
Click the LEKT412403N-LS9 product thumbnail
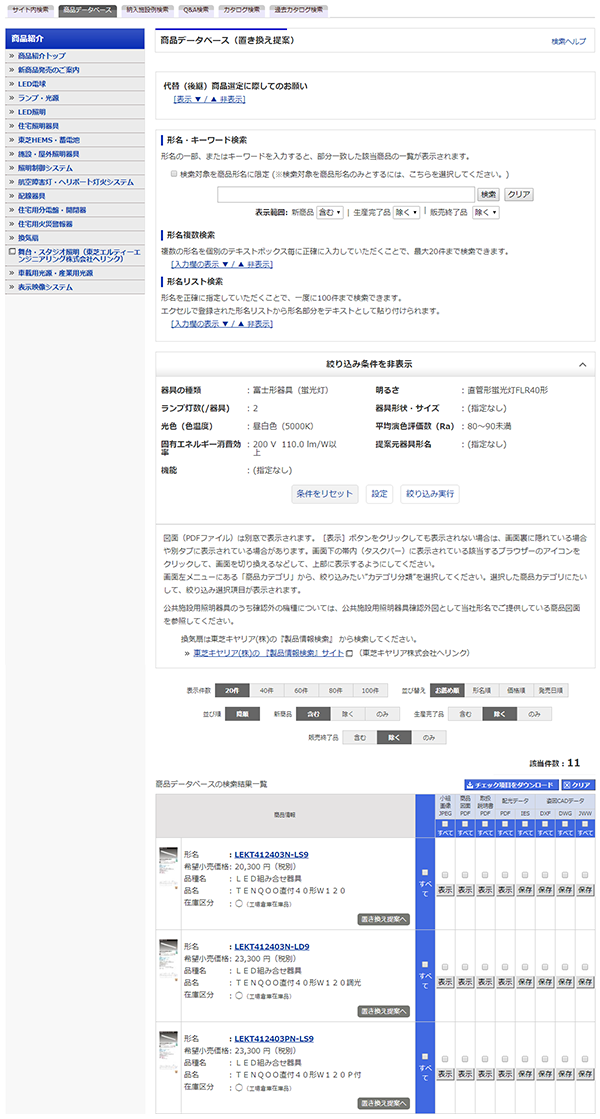click(x=168, y=869)
